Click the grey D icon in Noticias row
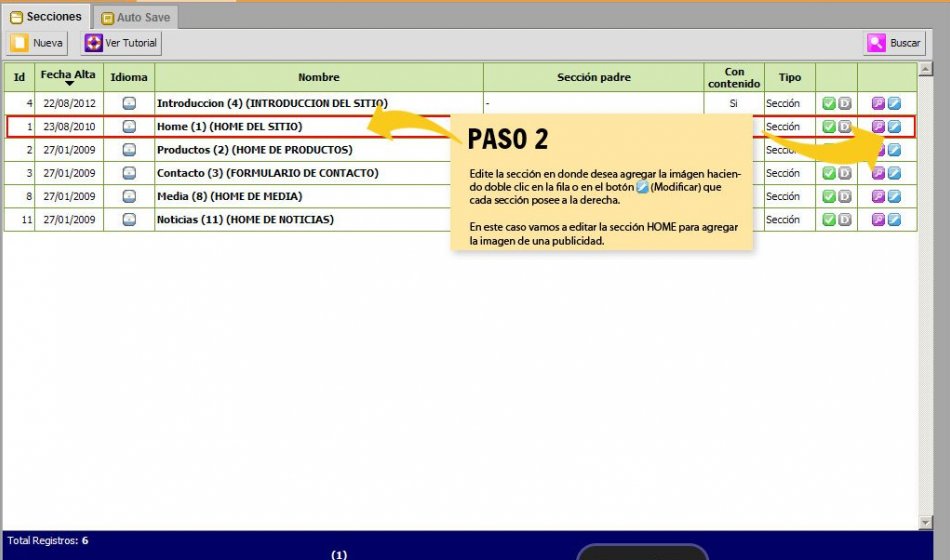The image size is (950, 560). point(845,219)
